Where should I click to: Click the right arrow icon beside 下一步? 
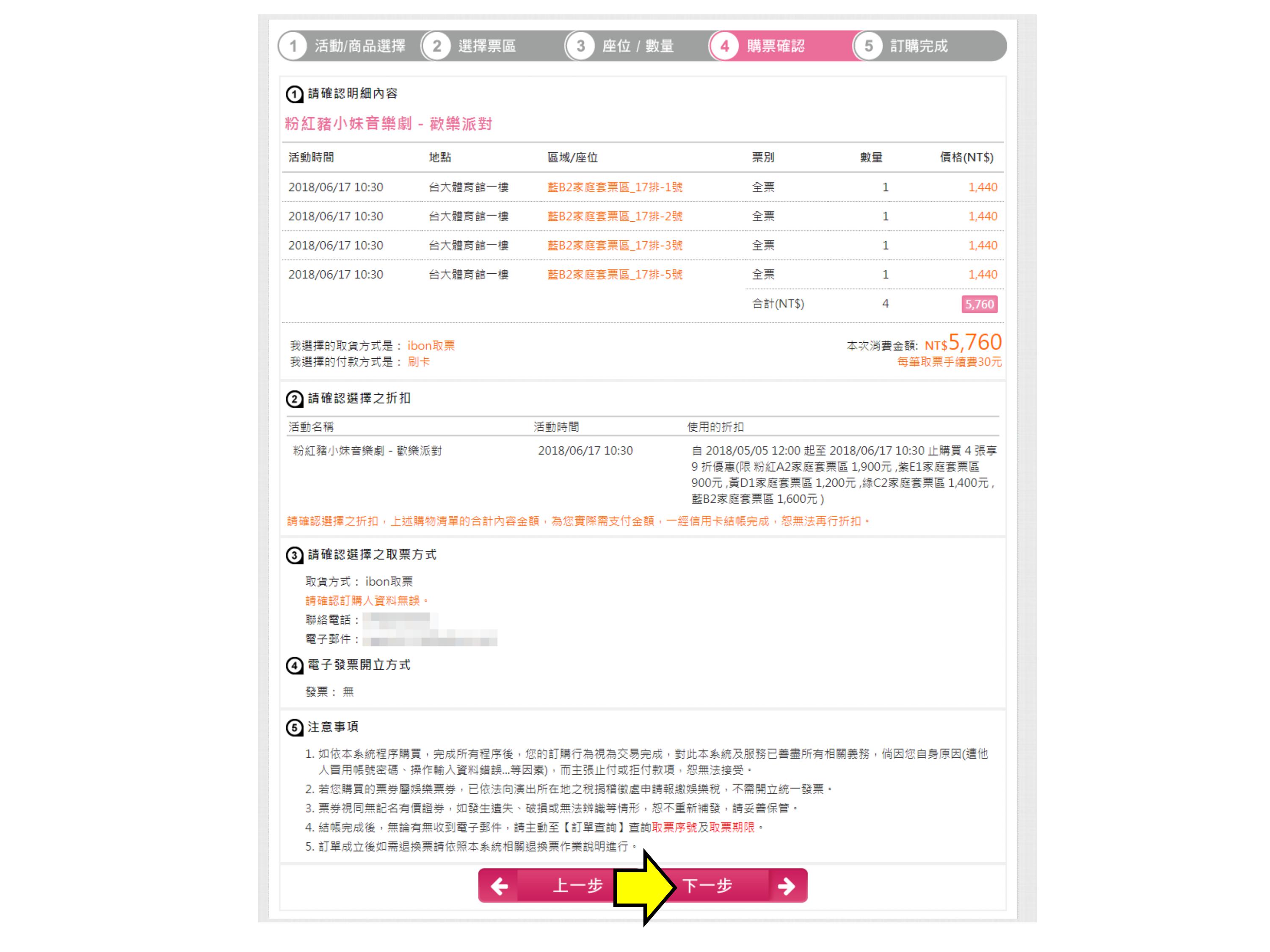pyautogui.click(x=786, y=886)
